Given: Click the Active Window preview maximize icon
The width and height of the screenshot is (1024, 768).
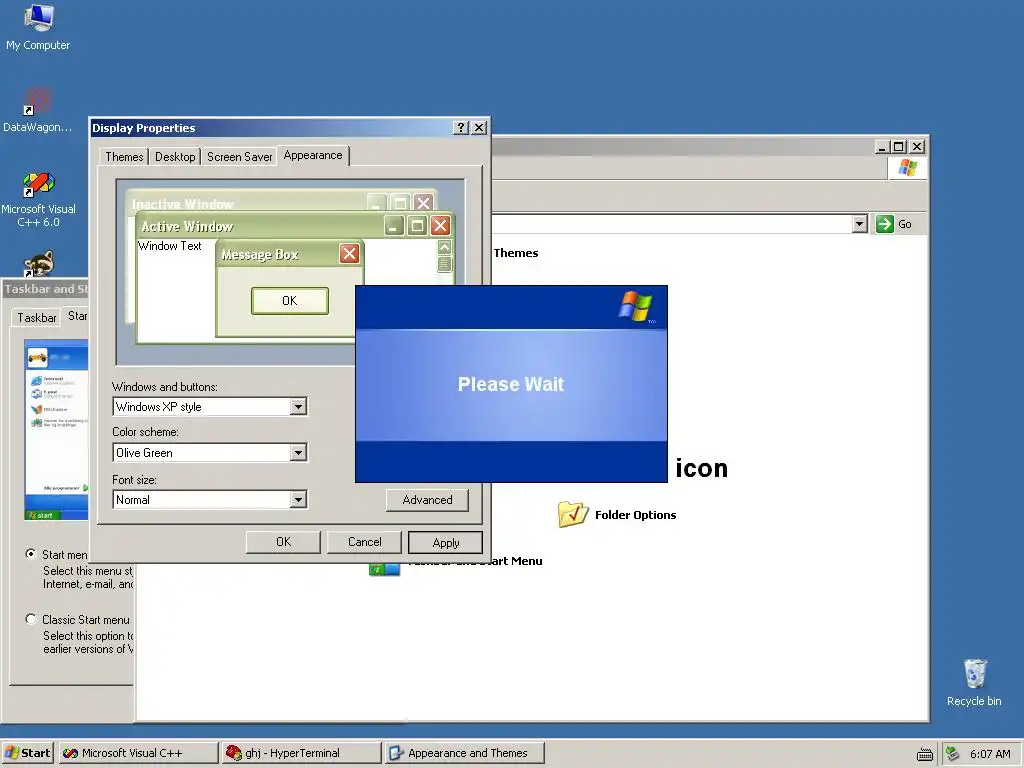Looking at the screenshot, I should 417,226.
